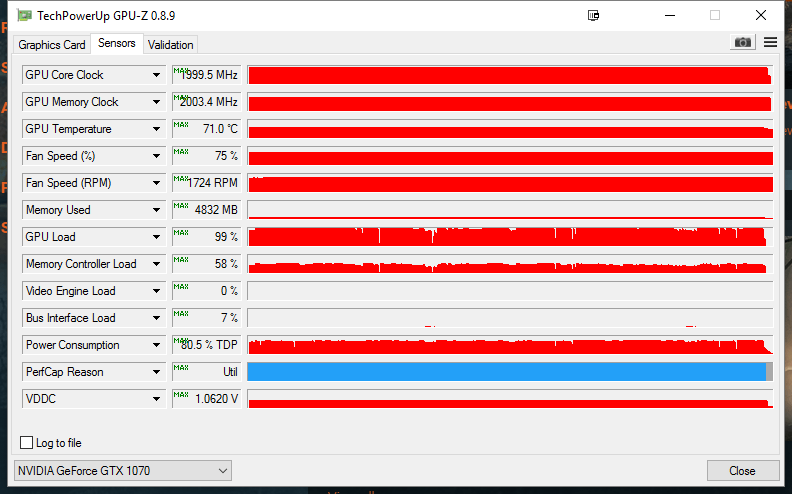Open the NVIDIA GeForce GTX 1070 selector
The image size is (792, 494).
coord(123,470)
